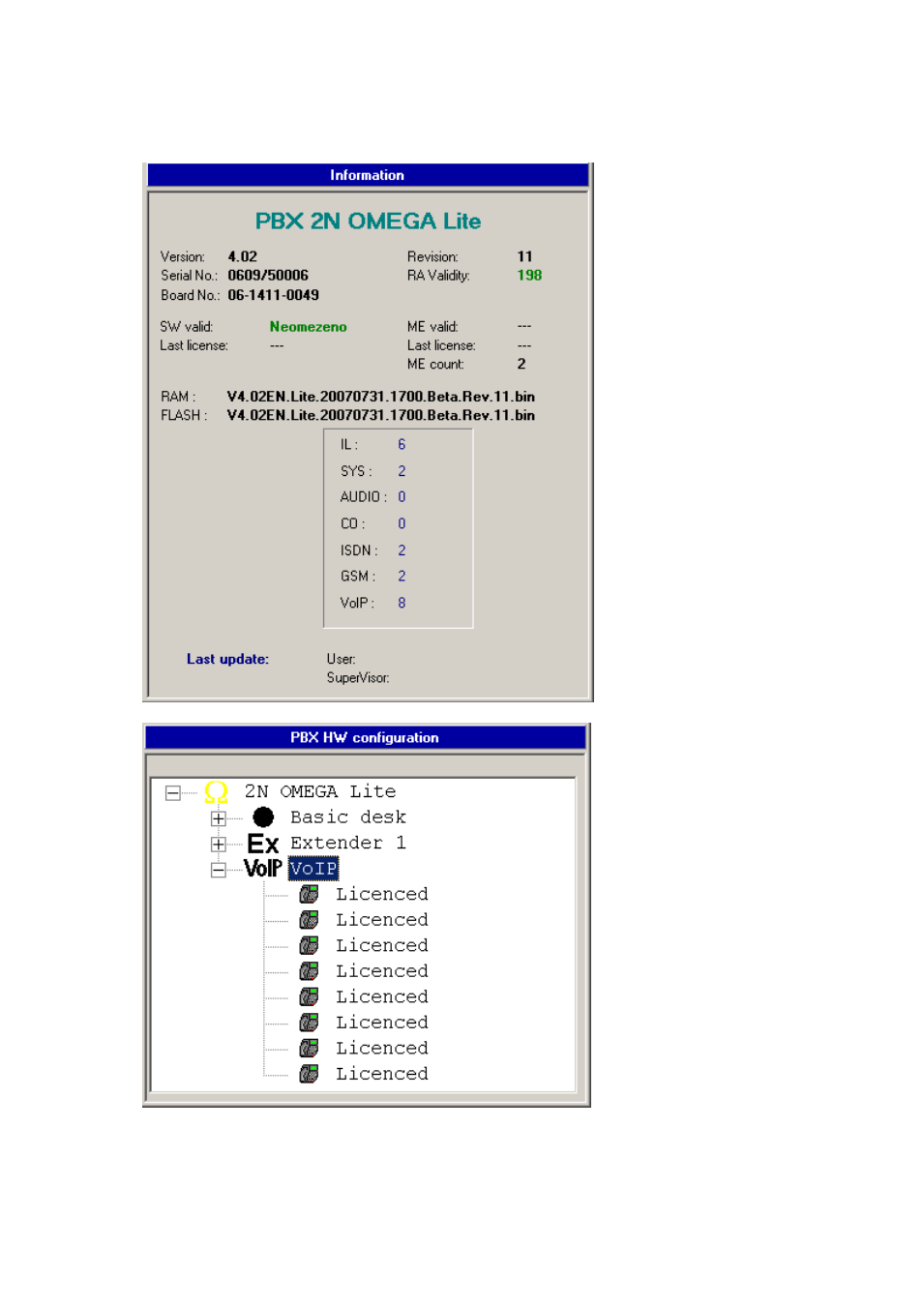The width and height of the screenshot is (924, 1306).
Task: Click the Ex extender icon
Action: click(262, 844)
